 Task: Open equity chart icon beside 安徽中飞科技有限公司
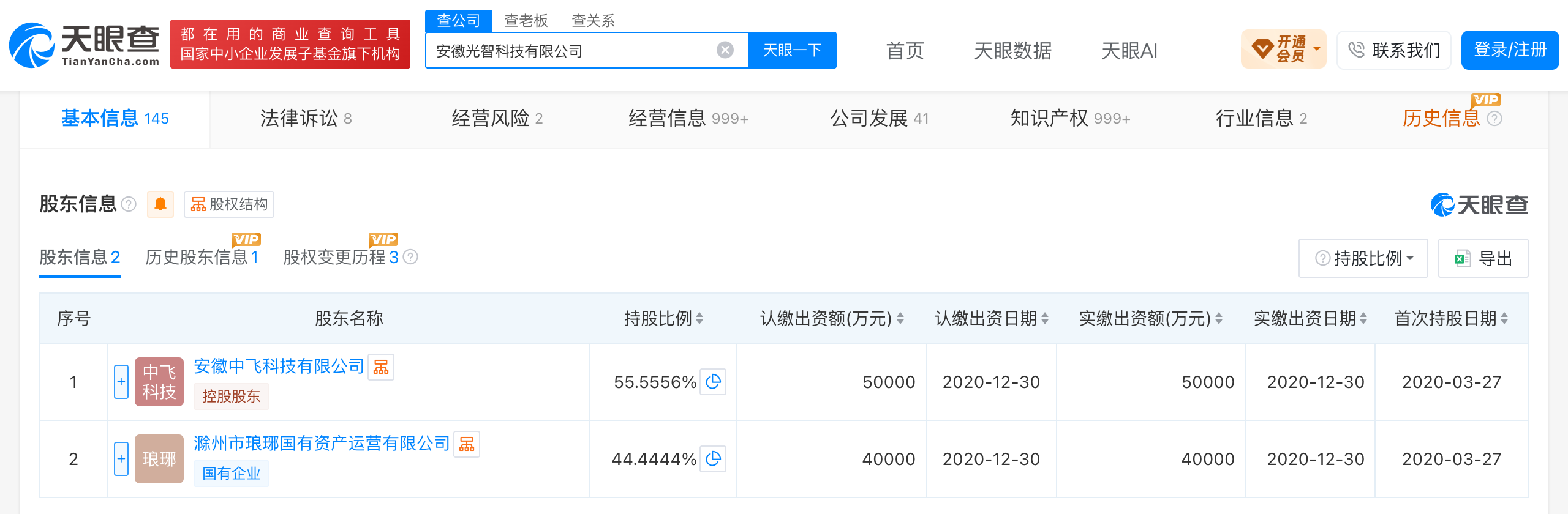pos(381,367)
